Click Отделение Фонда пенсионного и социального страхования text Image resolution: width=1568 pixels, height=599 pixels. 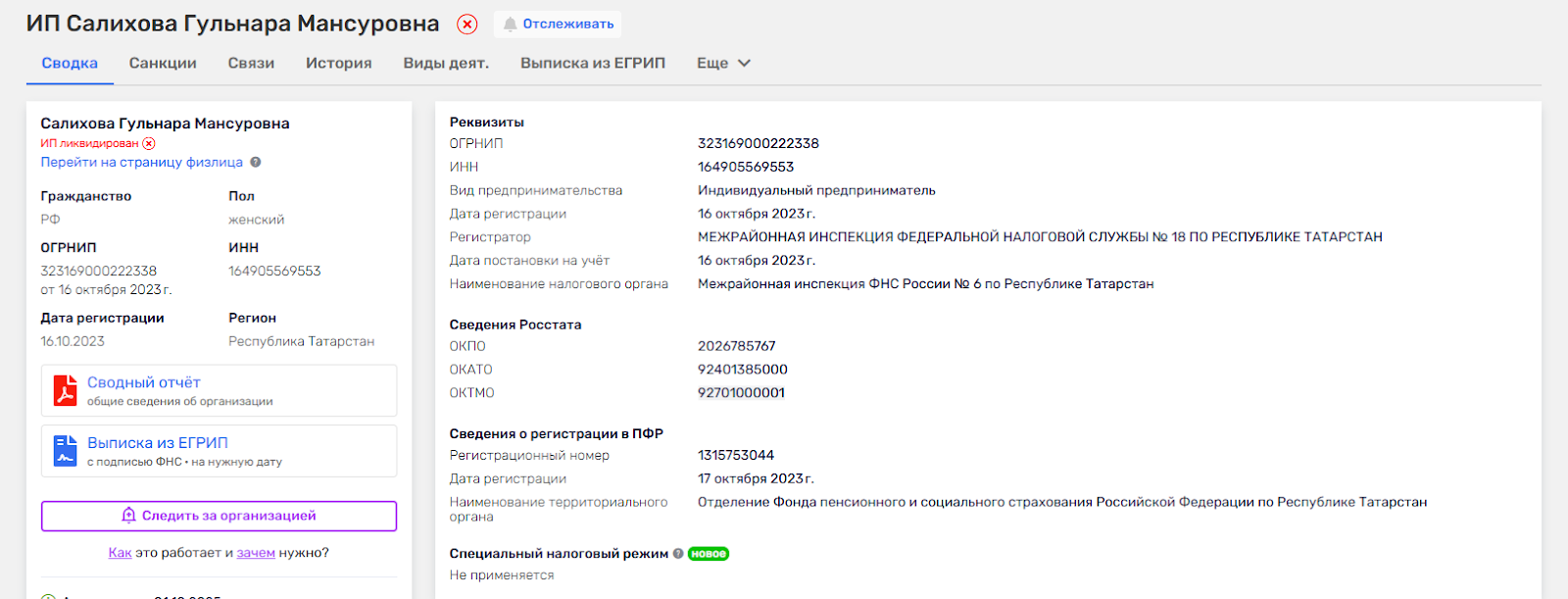click(1062, 502)
